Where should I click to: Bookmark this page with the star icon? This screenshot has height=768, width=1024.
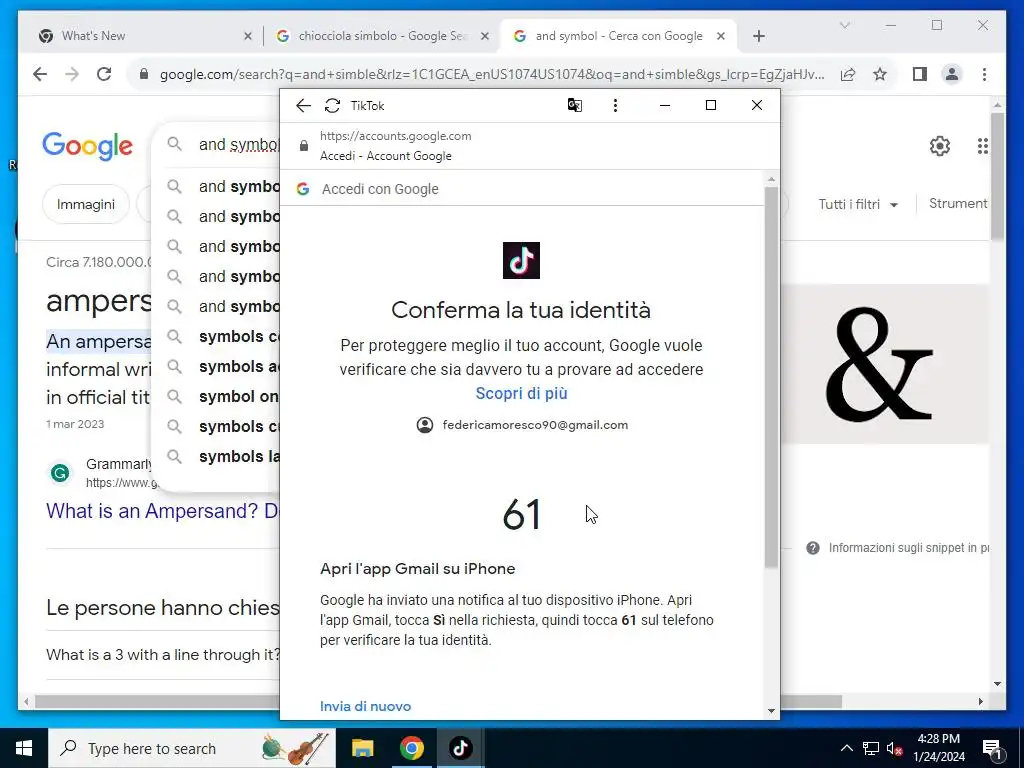880,74
